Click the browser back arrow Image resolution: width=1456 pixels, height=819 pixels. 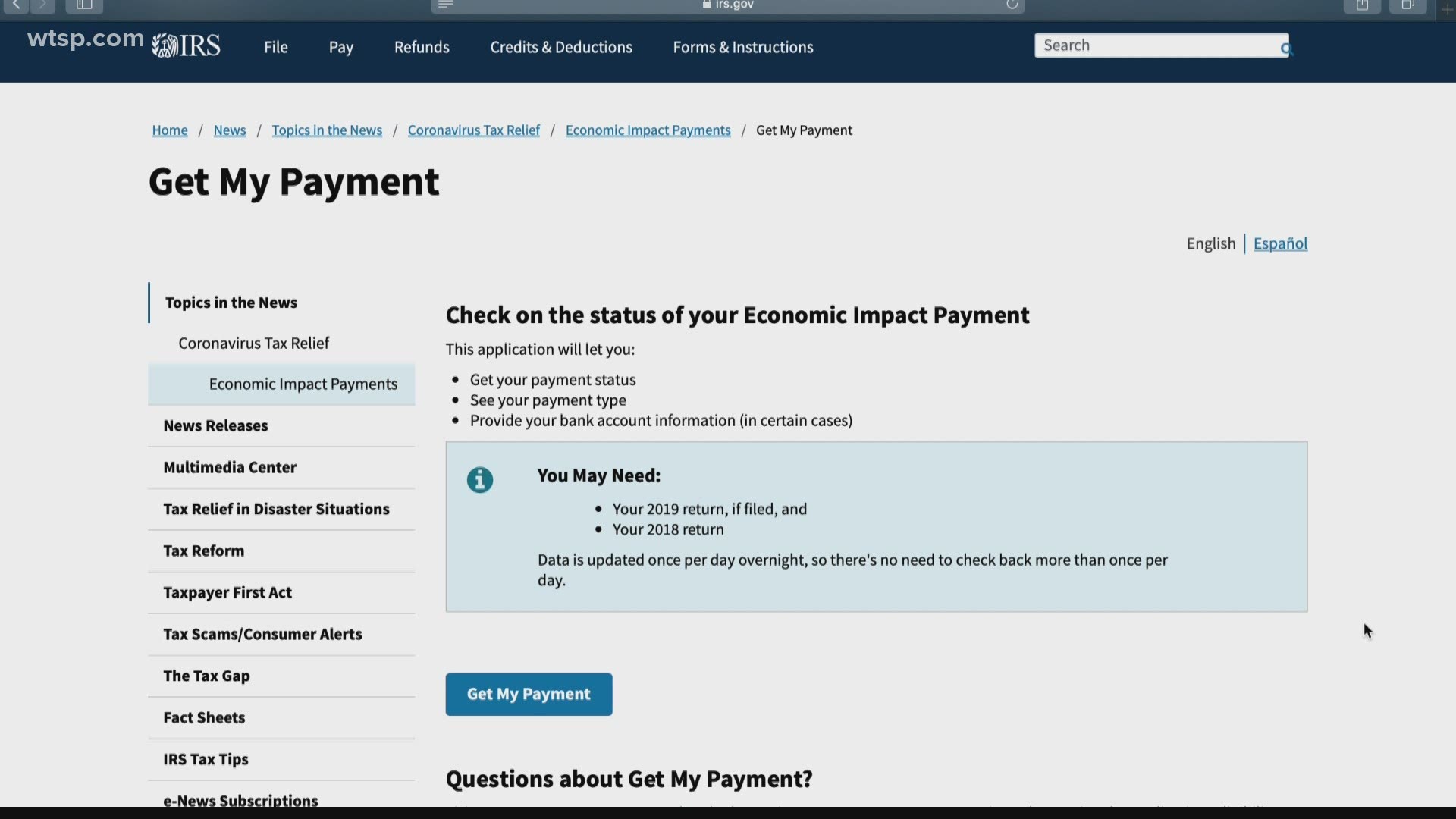tap(16, 5)
